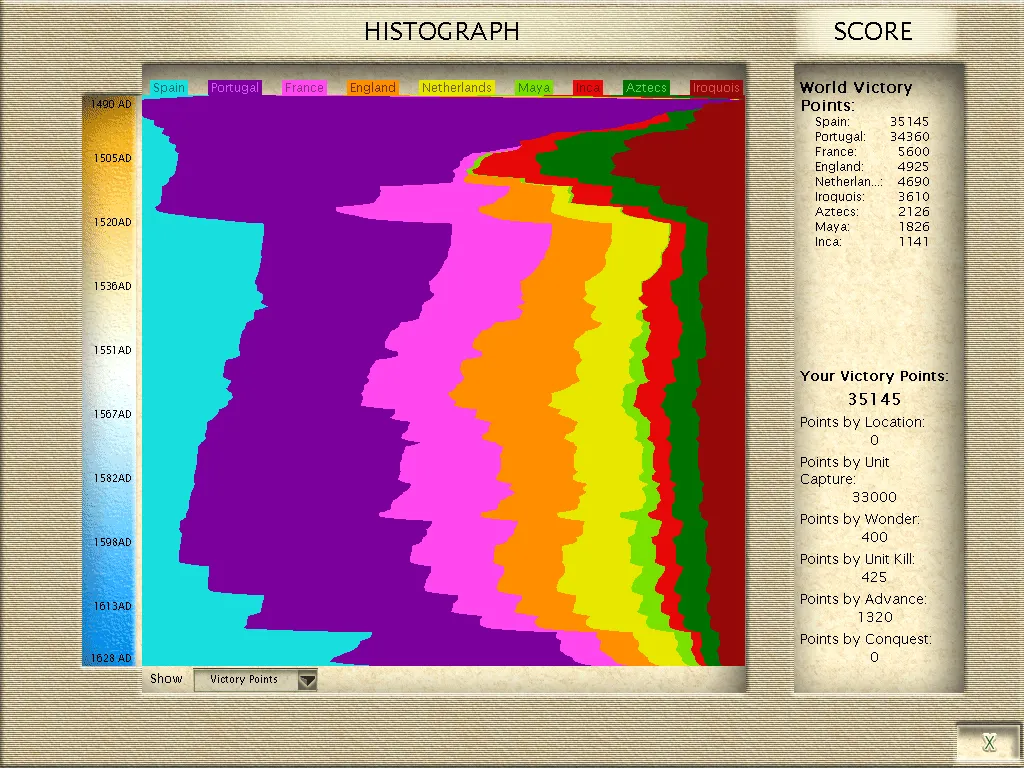Click the Maya legend label
The height and width of the screenshot is (768, 1024).
[x=534, y=88]
